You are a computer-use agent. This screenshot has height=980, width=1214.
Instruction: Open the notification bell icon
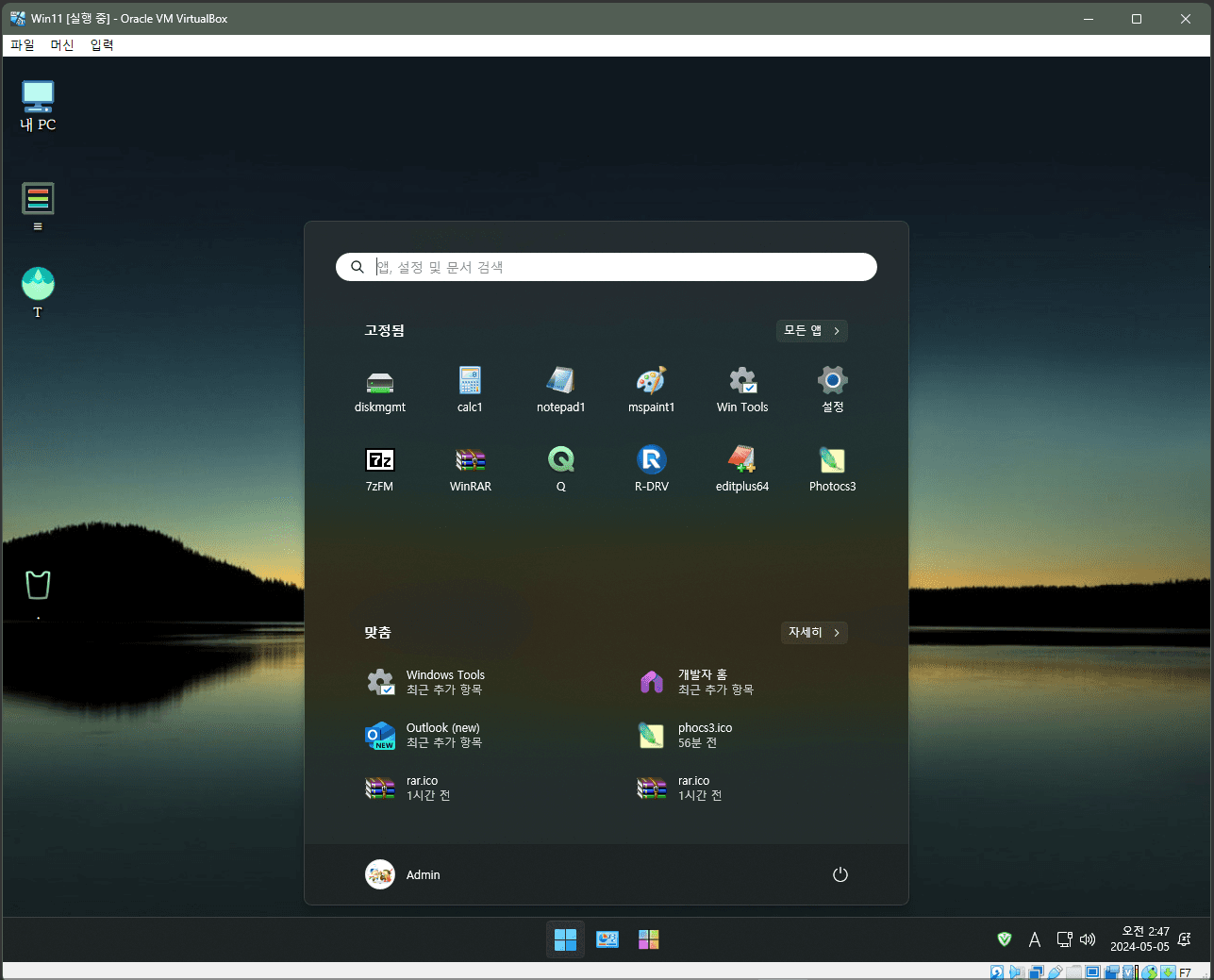(x=1185, y=939)
